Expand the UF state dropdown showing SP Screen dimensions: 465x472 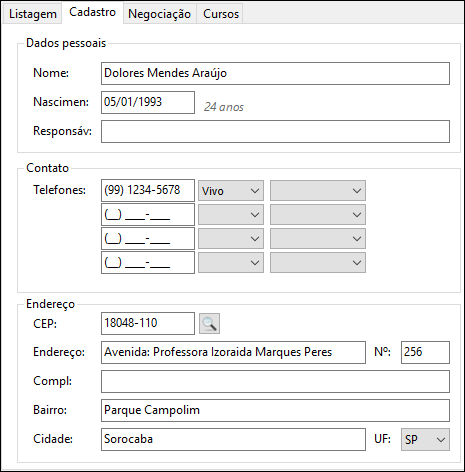[425, 439]
